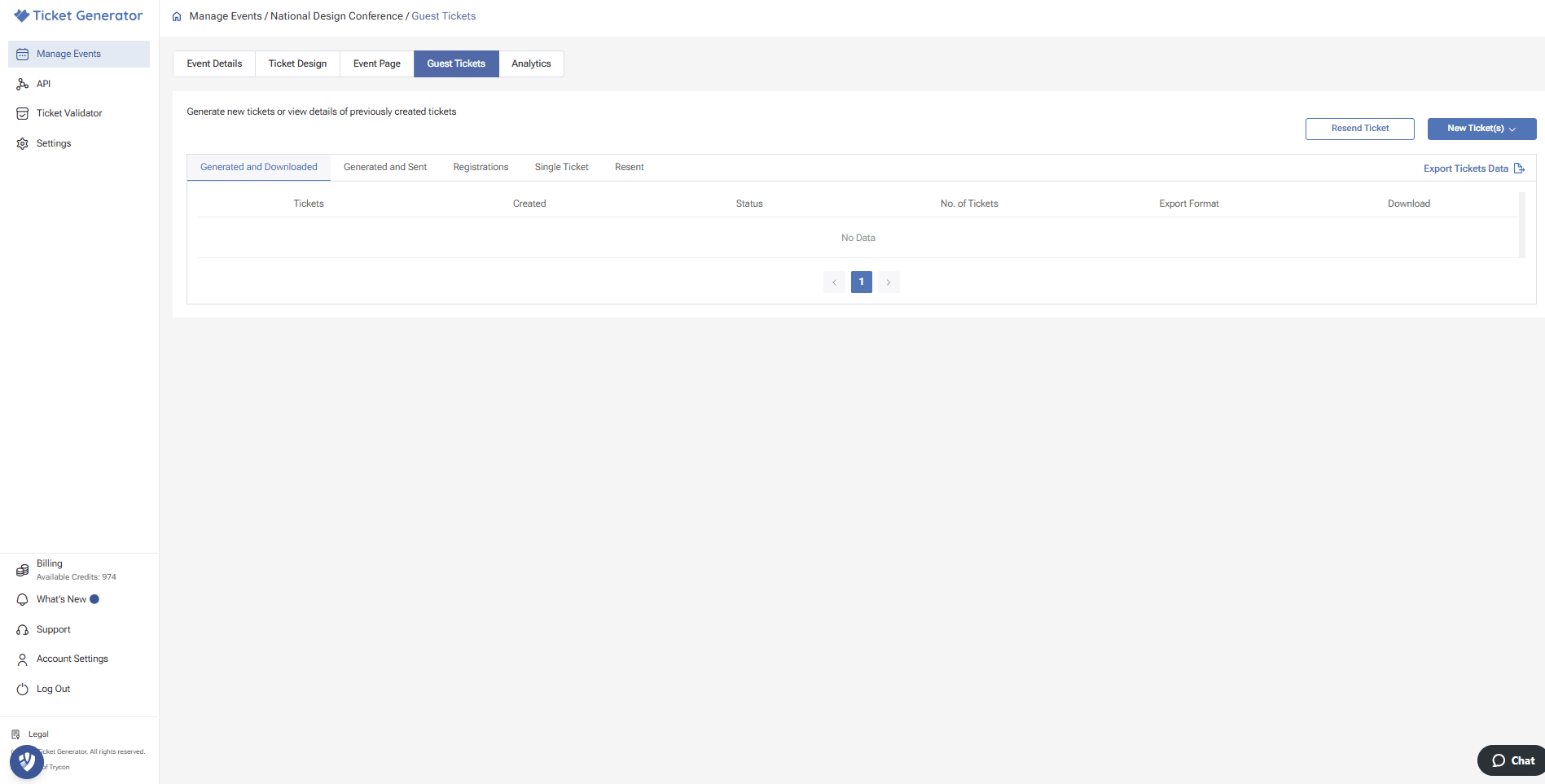
Task: Click the table vertical scrollbar
Action: tap(1522, 225)
